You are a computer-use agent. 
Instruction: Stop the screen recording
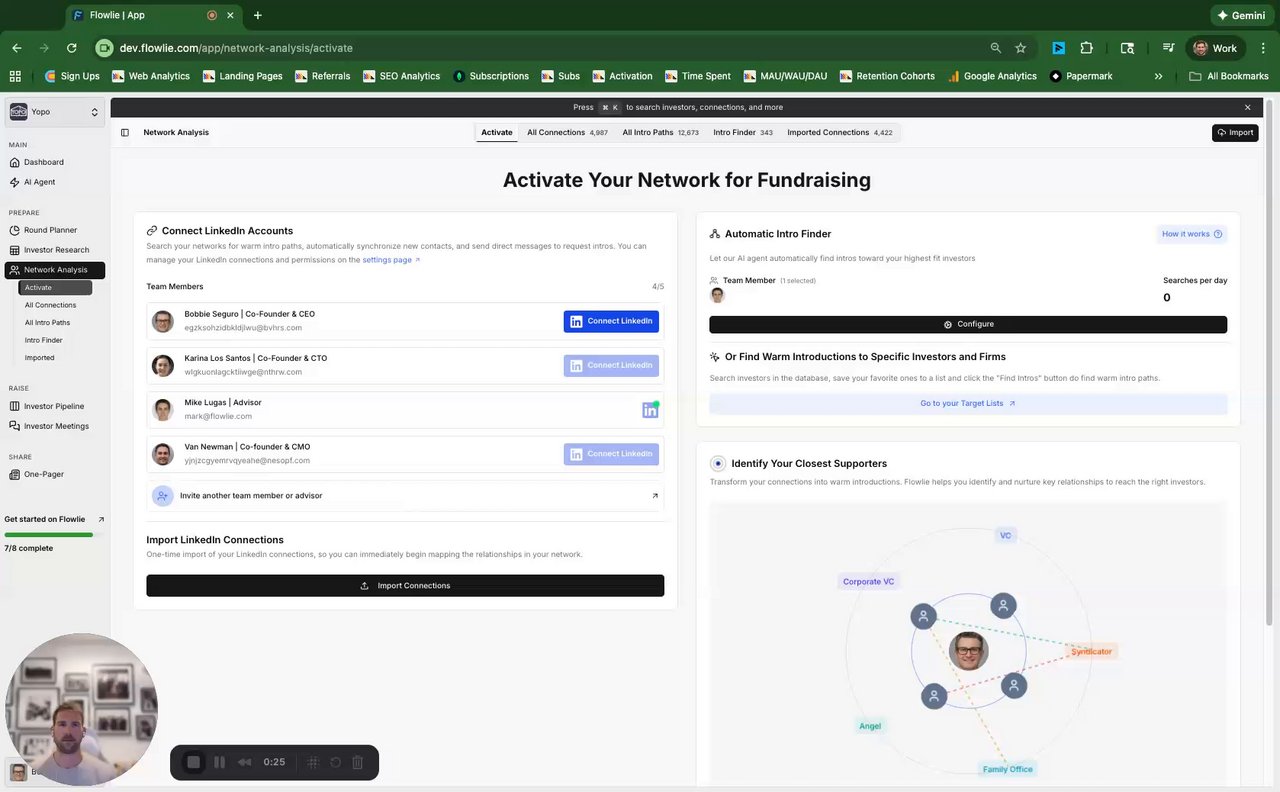coord(194,762)
